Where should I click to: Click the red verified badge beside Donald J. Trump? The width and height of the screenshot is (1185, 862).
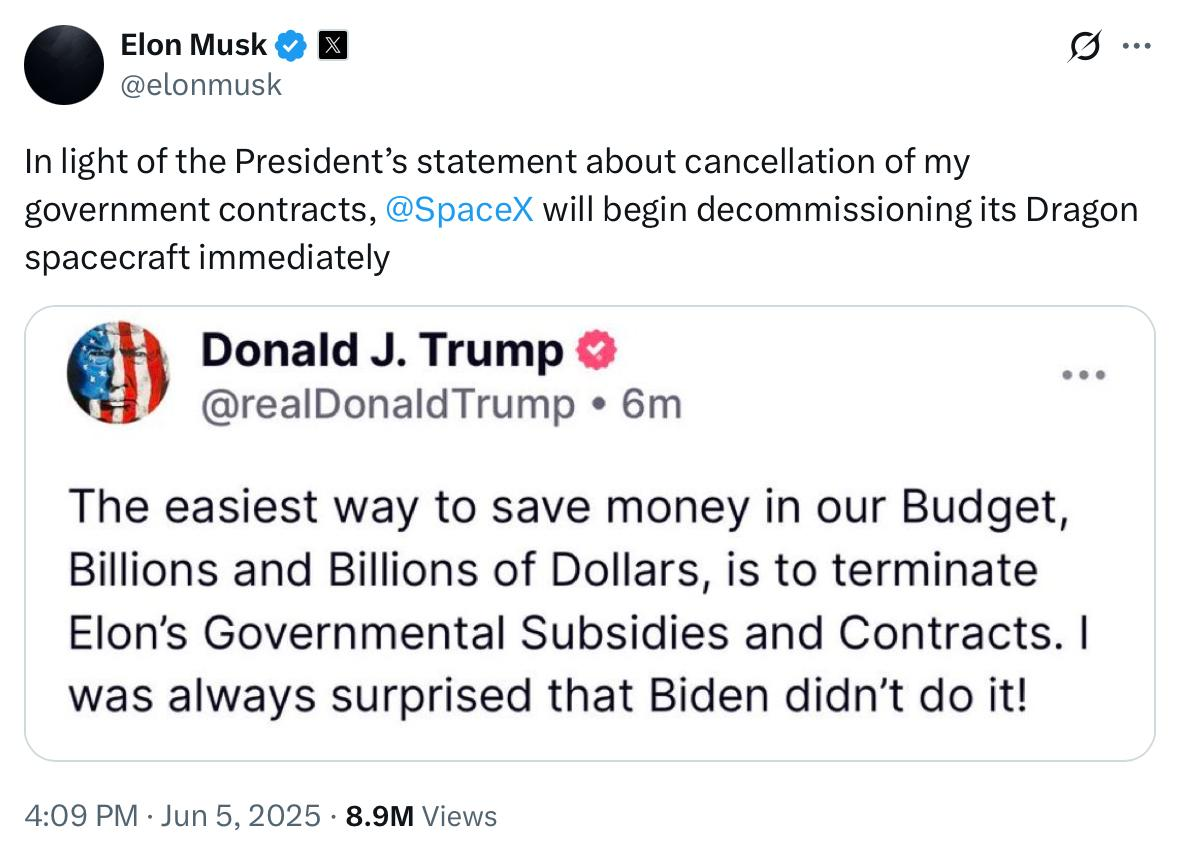pyautogui.click(x=596, y=350)
